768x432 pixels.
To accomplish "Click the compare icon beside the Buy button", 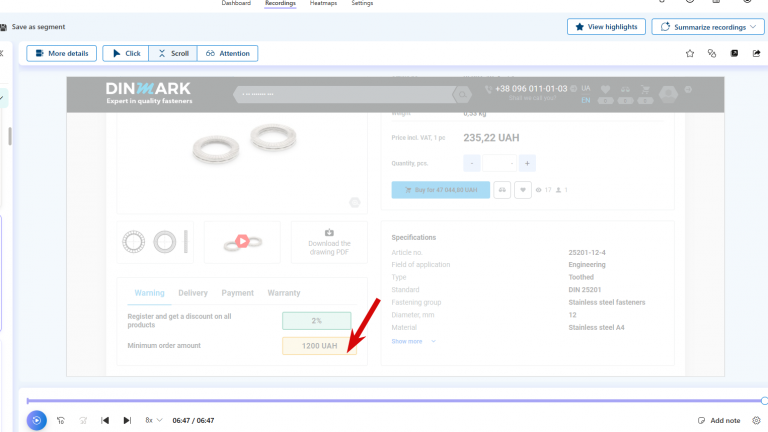I will [x=502, y=190].
